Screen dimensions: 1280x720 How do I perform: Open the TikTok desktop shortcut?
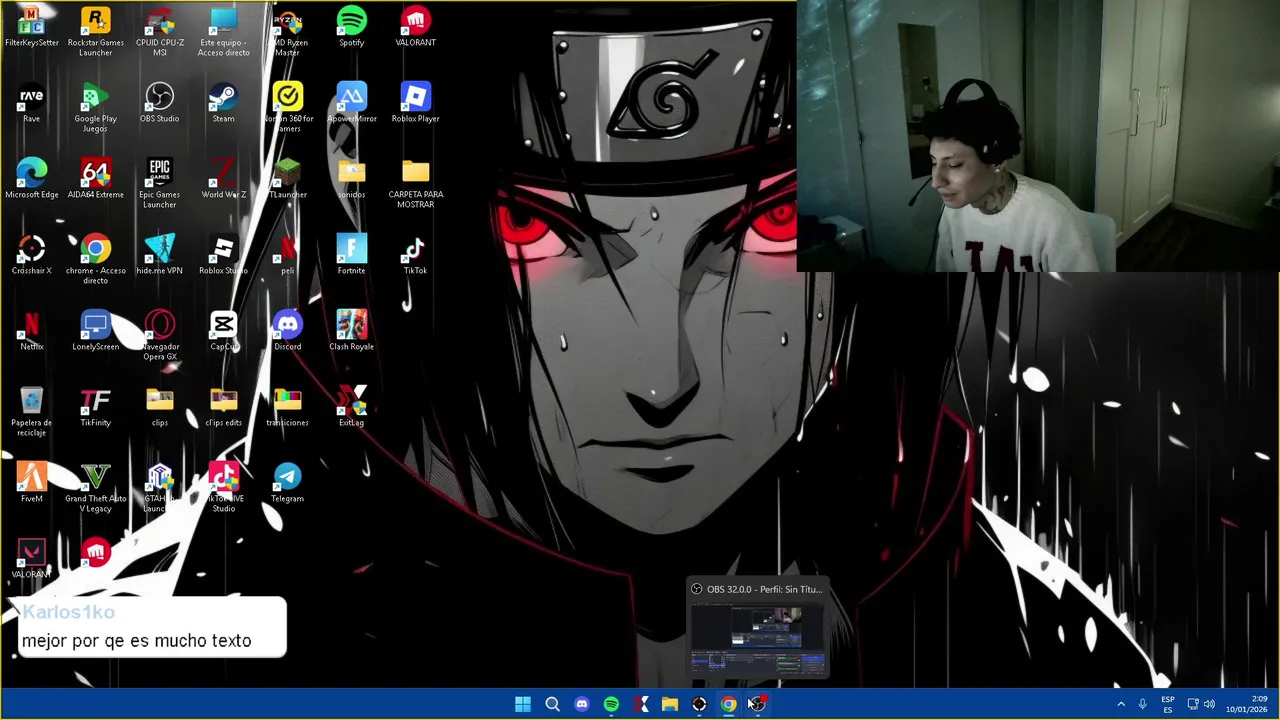click(416, 255)
